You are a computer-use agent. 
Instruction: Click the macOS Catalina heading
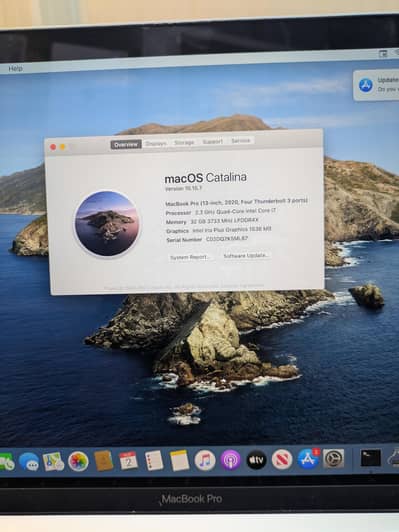(206, 178)
